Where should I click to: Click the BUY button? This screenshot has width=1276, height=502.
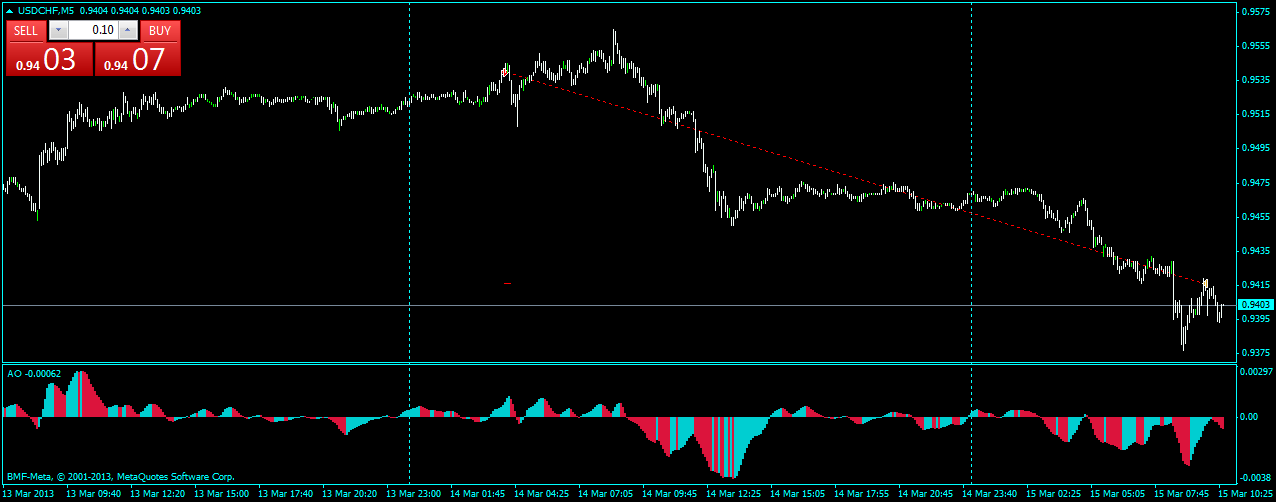click(x=160, y=30)
